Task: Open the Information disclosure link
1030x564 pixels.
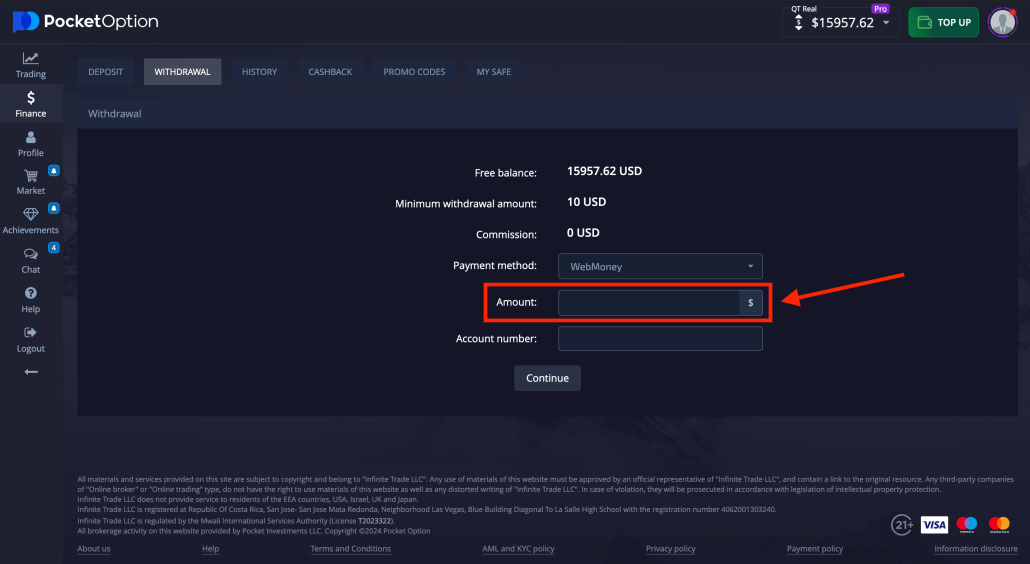Action: 976,549
